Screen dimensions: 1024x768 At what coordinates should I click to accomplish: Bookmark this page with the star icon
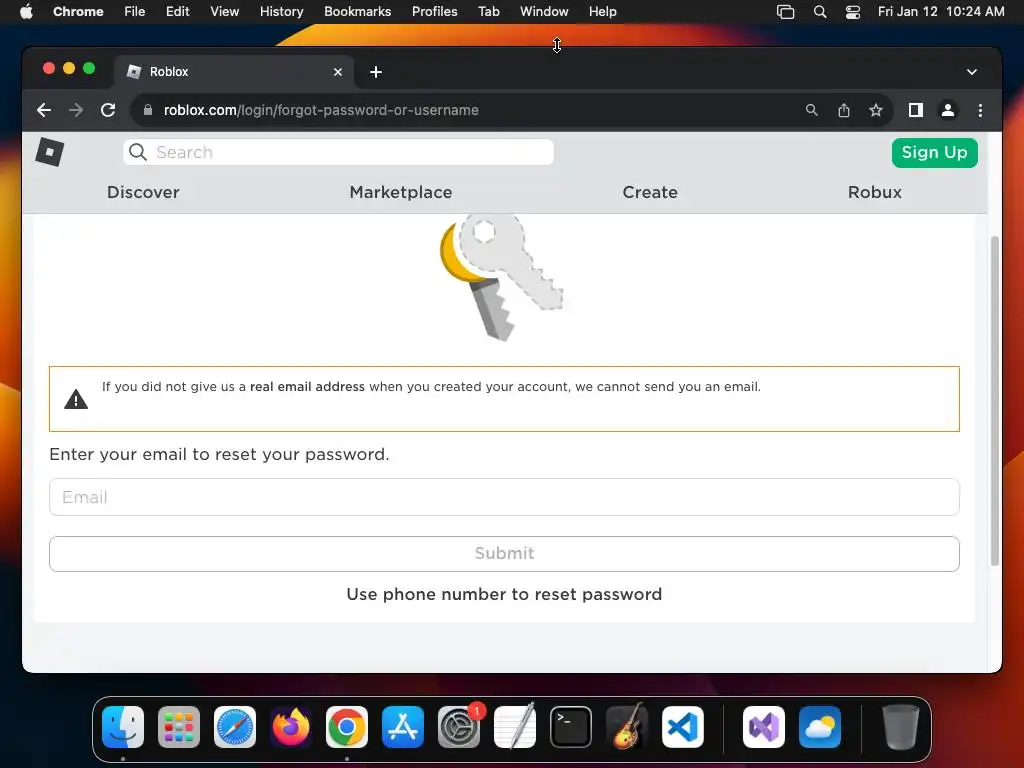876,110
